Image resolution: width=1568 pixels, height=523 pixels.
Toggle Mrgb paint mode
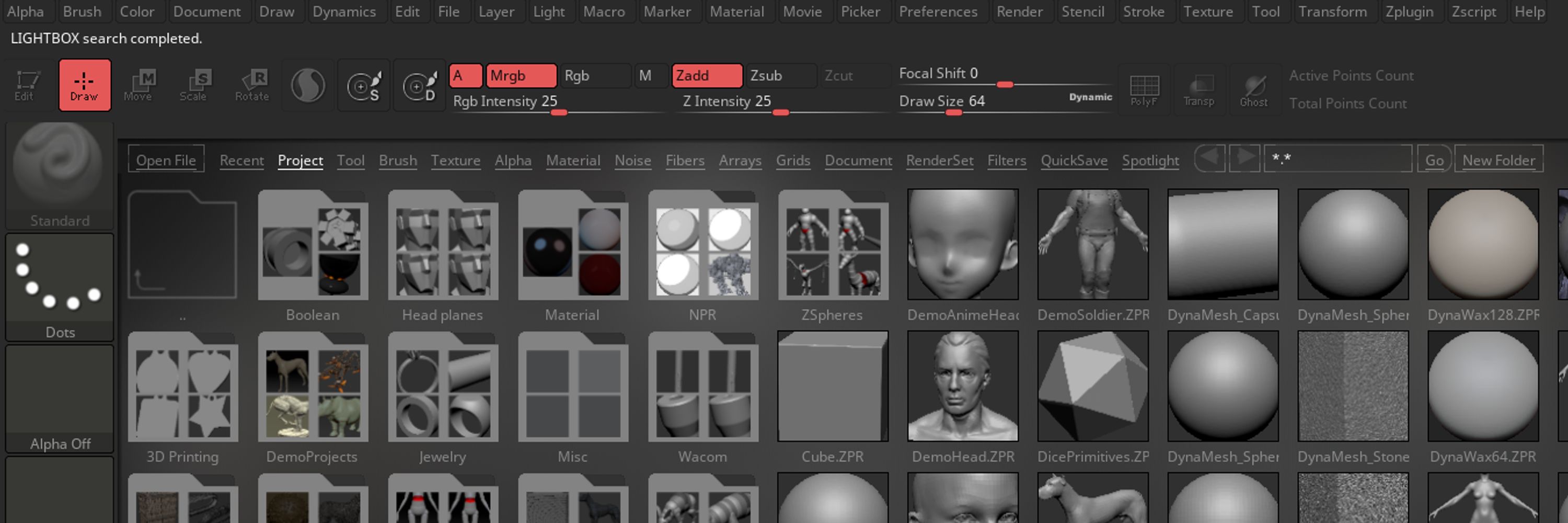pyautogui.click(x=521, y=75)
